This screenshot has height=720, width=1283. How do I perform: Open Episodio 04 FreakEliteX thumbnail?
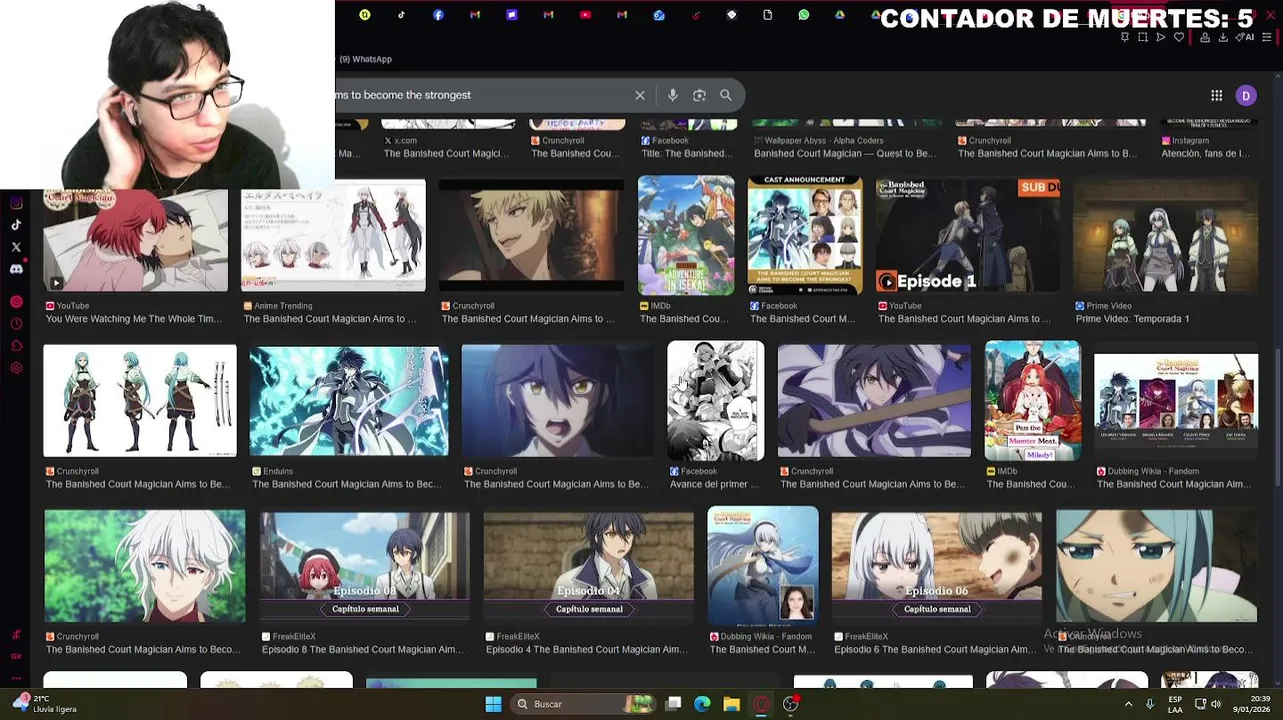[589, 566]
